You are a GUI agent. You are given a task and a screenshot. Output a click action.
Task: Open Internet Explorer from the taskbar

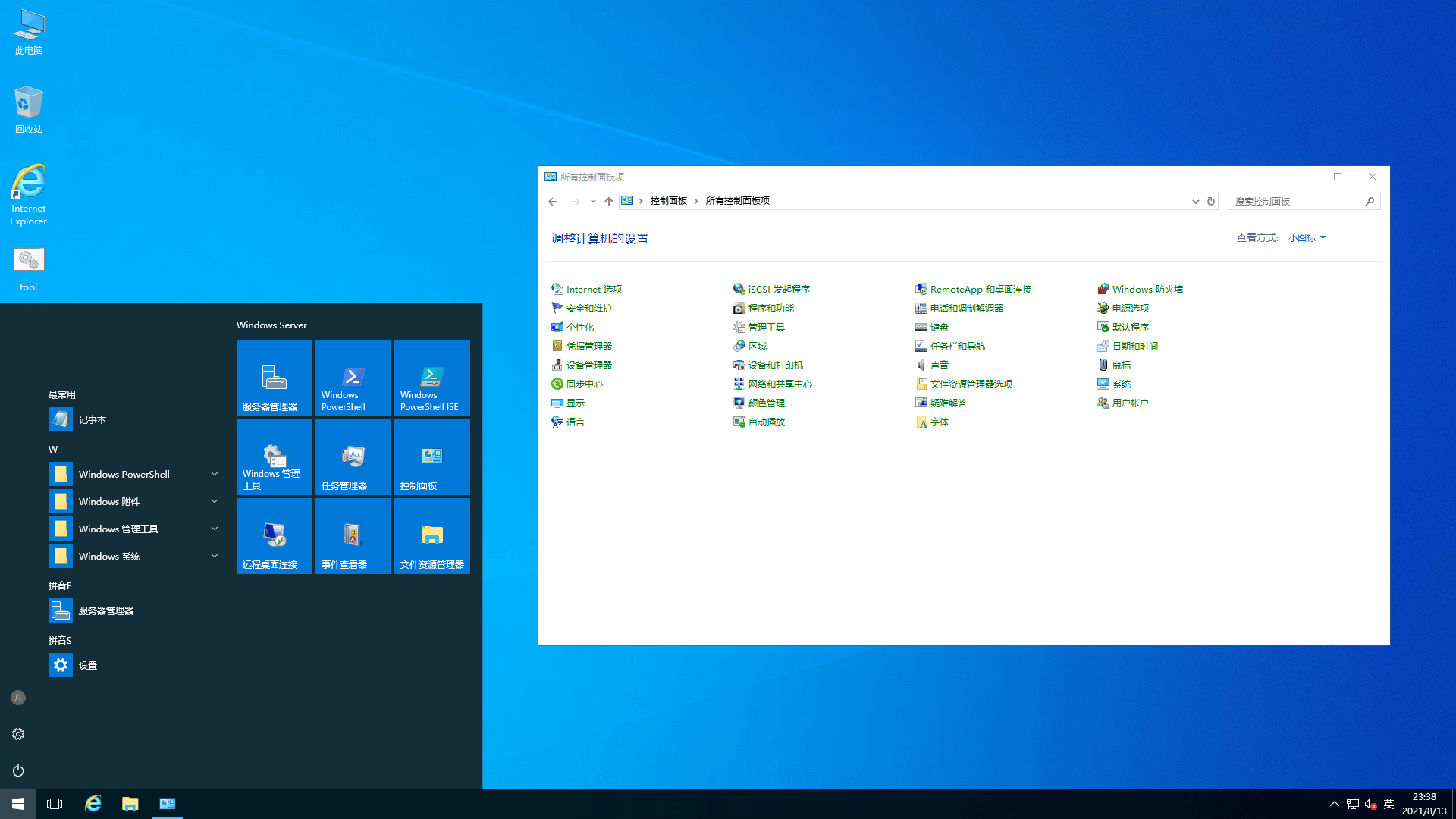93,804
